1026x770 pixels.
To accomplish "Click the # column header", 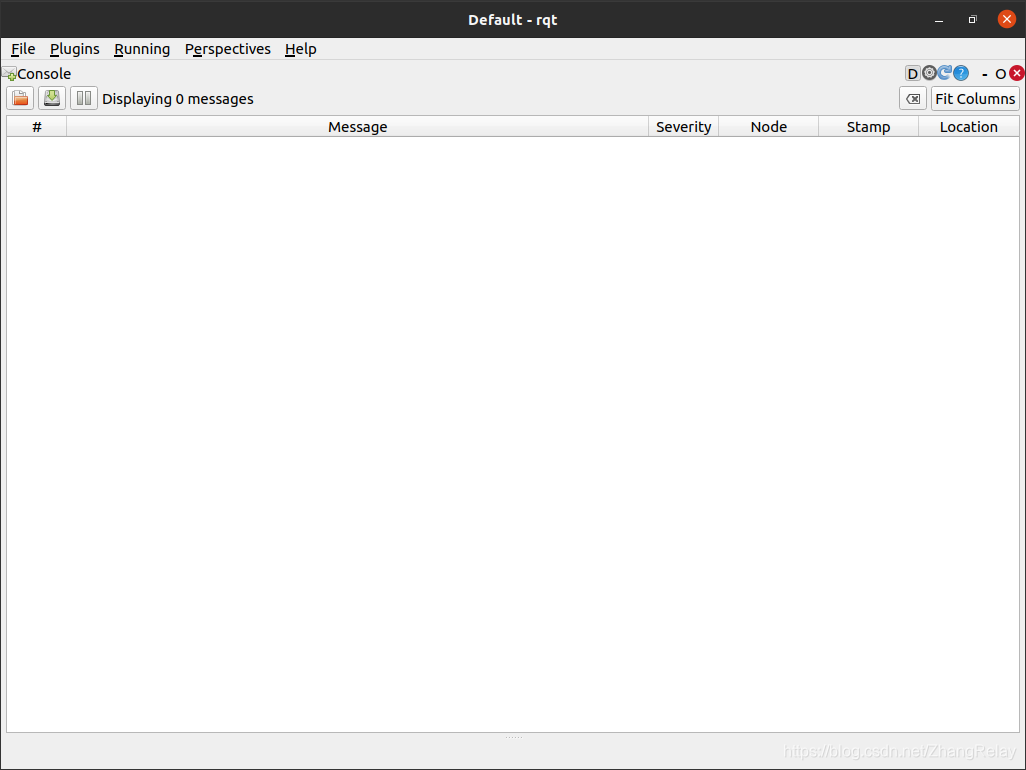I will [x=37, y=127].
